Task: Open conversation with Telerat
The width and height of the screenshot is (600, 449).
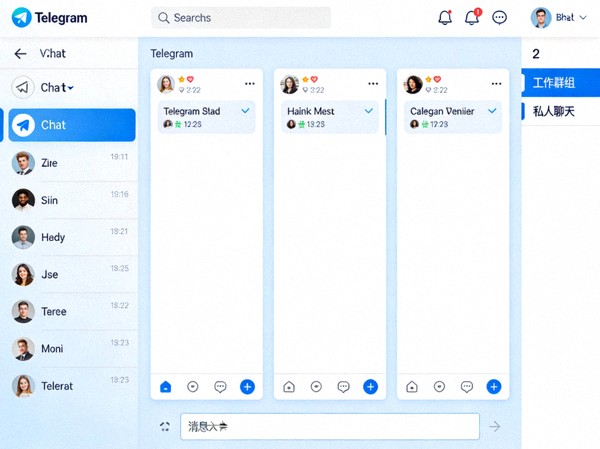Action: pyautogui.click(x=70, y=386)
